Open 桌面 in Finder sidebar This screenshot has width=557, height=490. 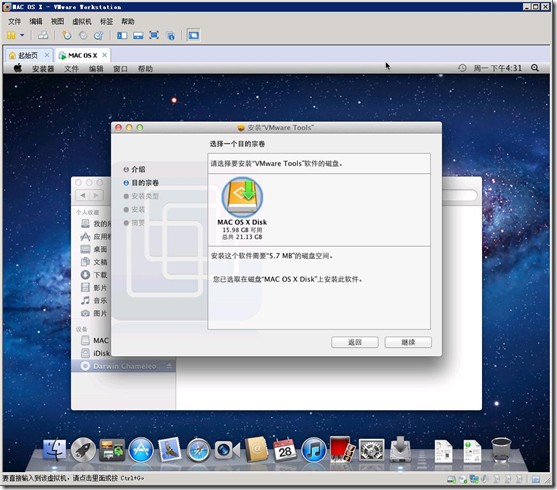(x=94, y=249)
